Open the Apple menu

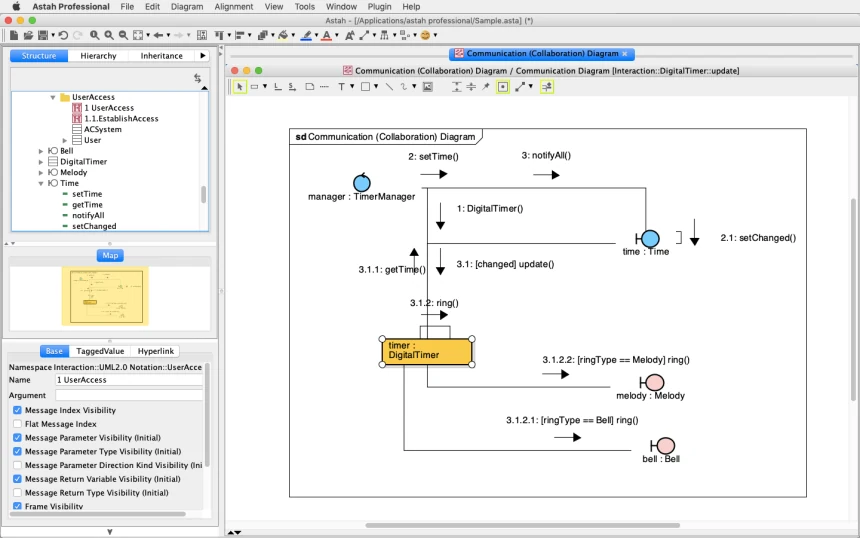point(16,7)
